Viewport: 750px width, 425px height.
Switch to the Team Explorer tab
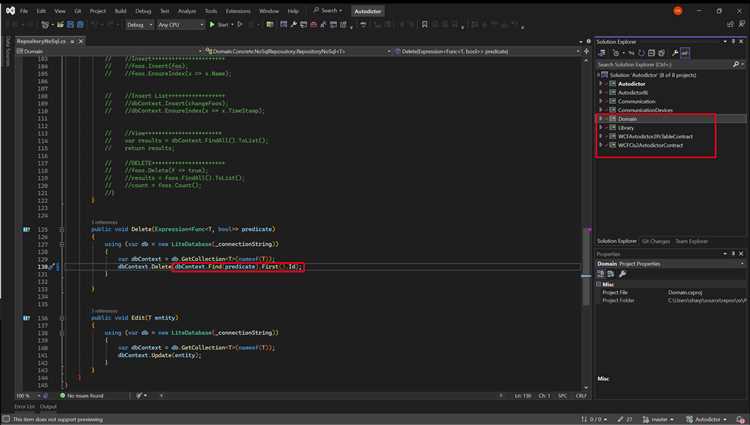691,241
